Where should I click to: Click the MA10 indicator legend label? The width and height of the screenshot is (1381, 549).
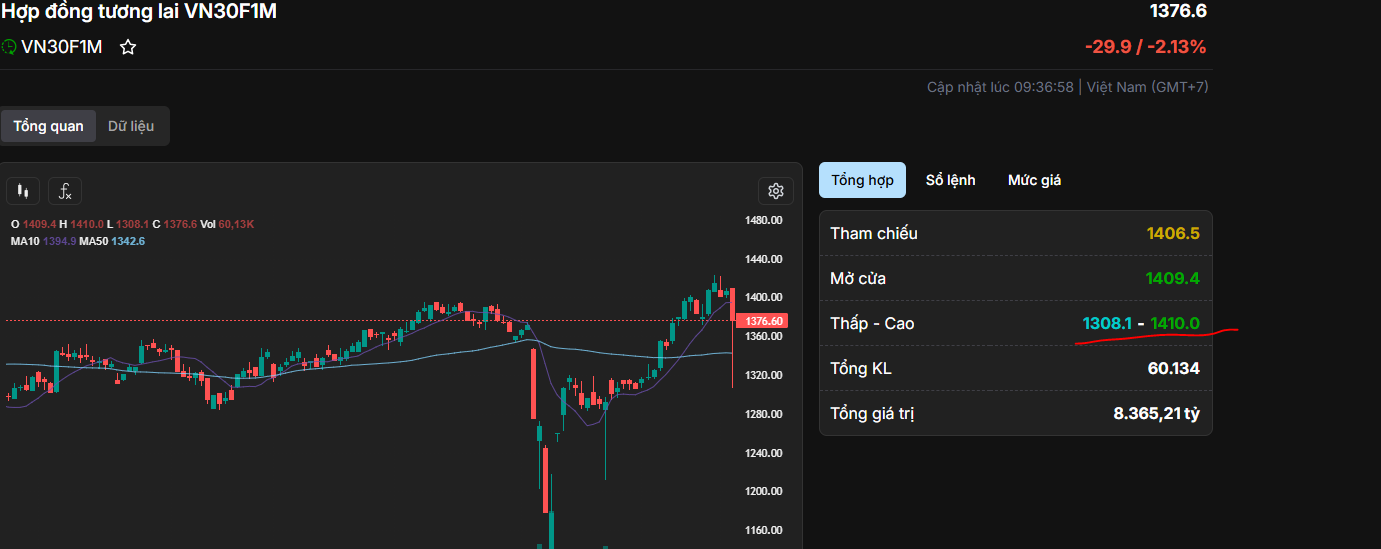[25, 241]
